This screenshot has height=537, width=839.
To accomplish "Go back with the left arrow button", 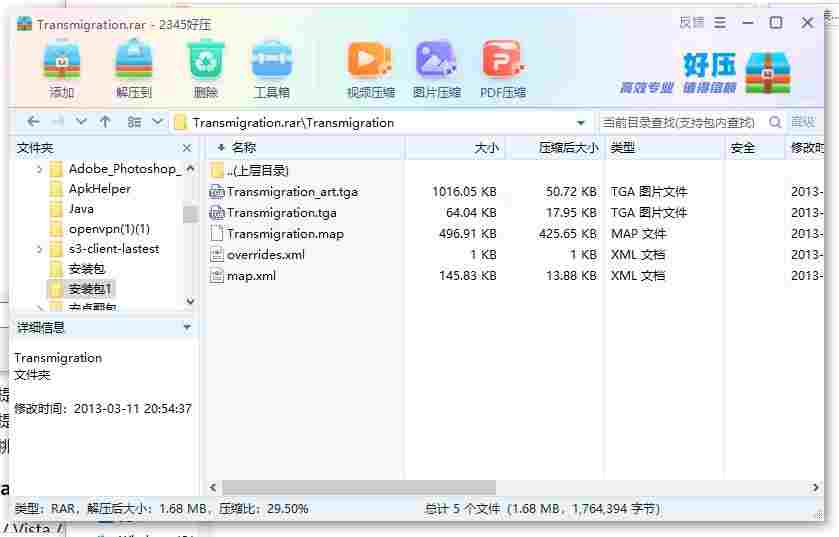I will (33, 122).
